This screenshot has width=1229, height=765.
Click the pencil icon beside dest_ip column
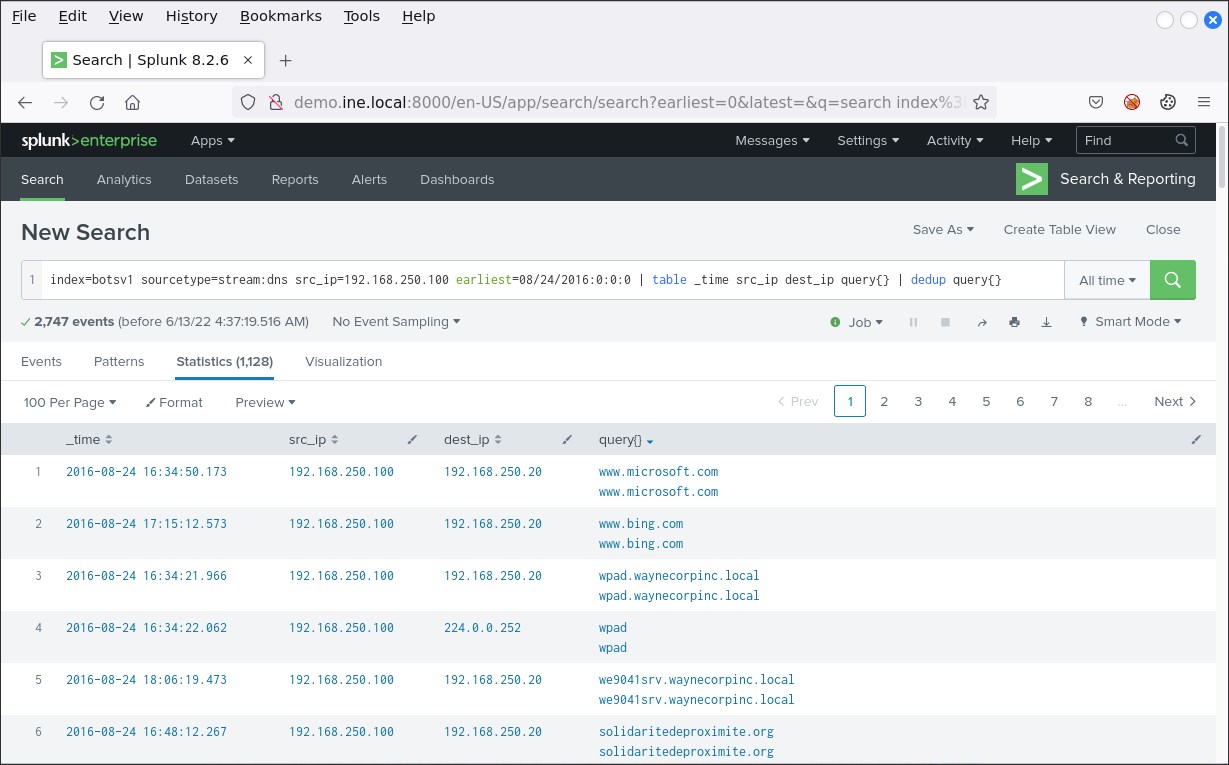point(567,440)
